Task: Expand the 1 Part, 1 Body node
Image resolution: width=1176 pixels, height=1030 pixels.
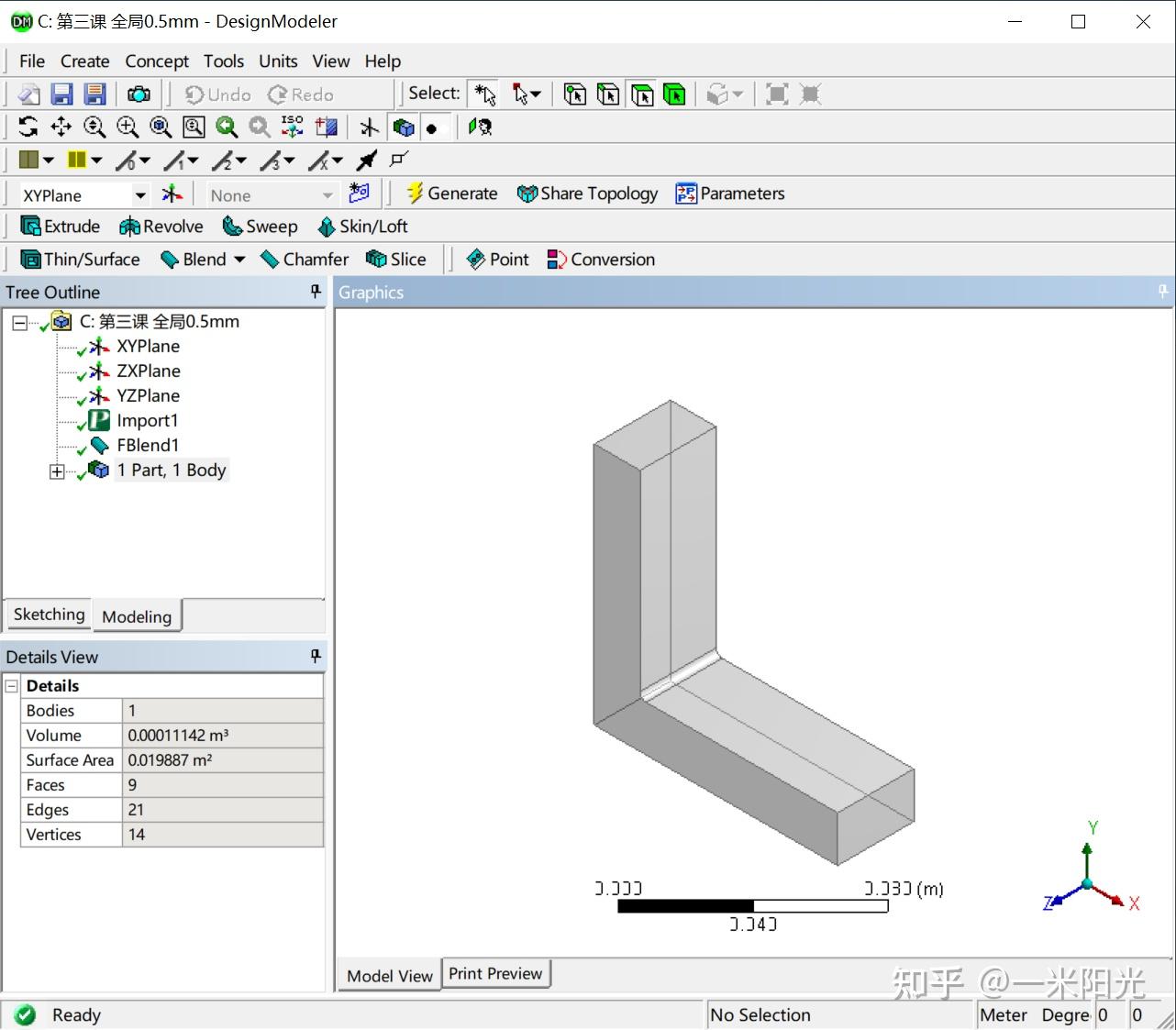Action: [56, 471]
